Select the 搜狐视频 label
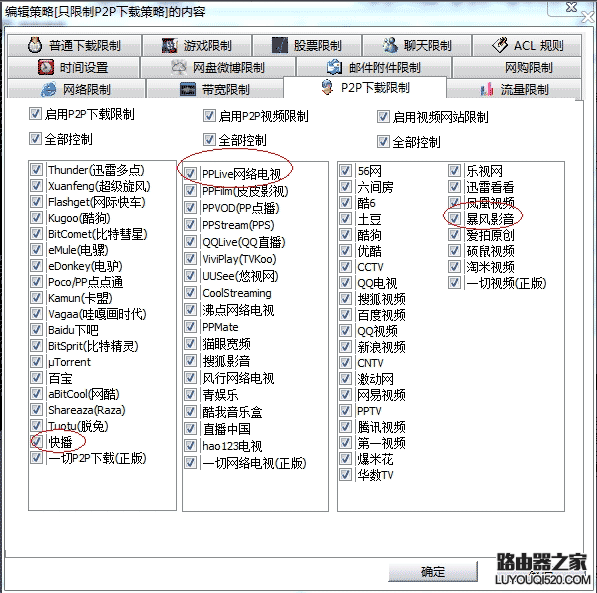 point(381,299)
